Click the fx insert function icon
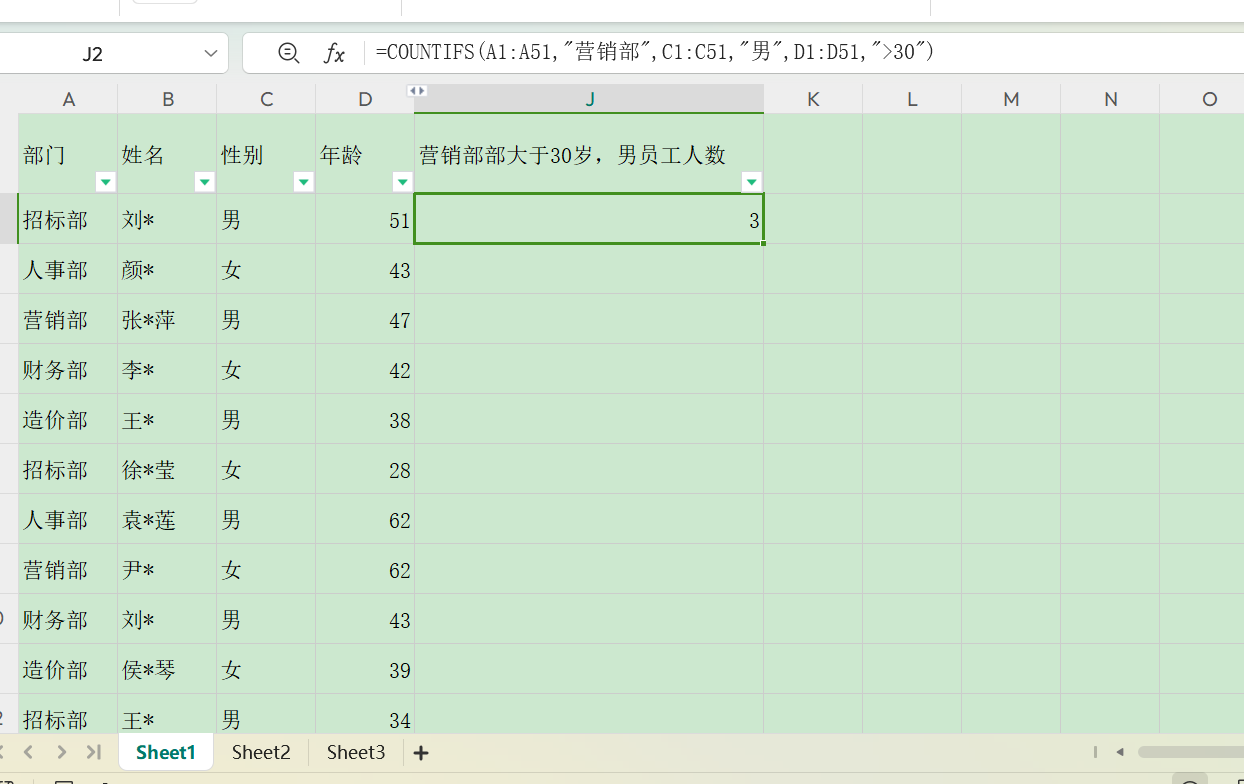 (334, 53)
